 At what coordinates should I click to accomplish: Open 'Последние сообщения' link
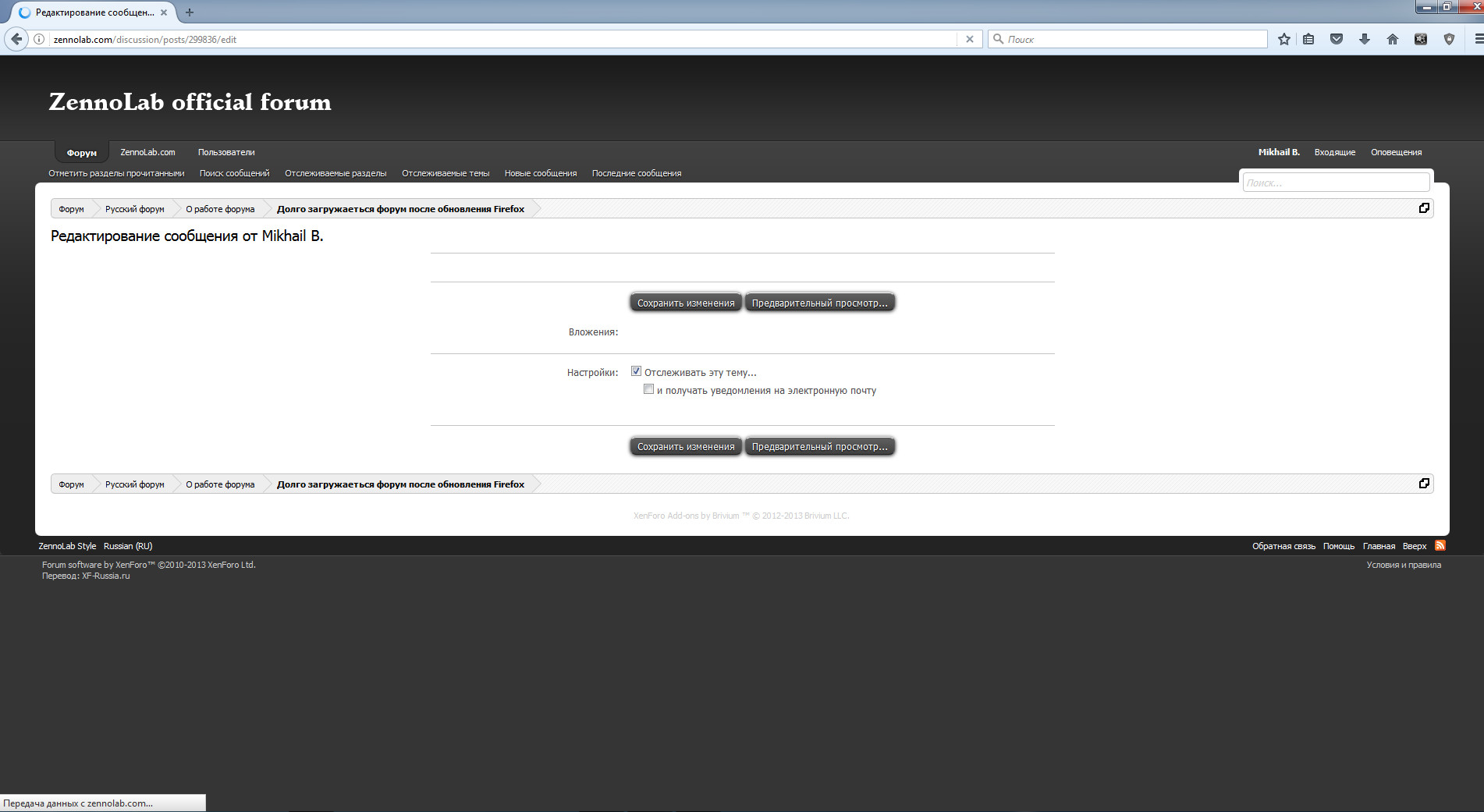pyautogui.click(x=637, y=173)
